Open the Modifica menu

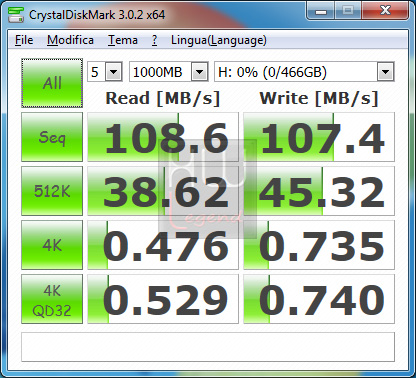(x=70, y=40)
